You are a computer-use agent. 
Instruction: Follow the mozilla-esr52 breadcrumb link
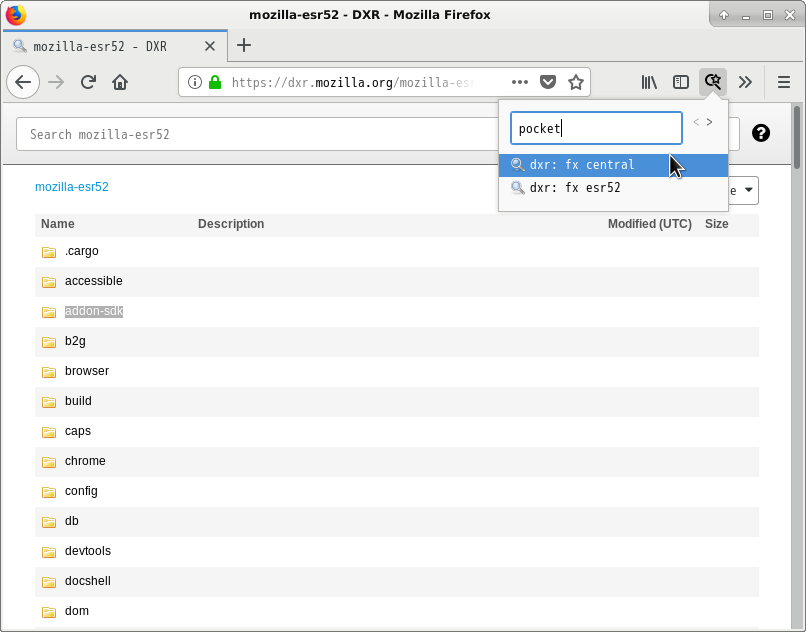click(72, 187)
